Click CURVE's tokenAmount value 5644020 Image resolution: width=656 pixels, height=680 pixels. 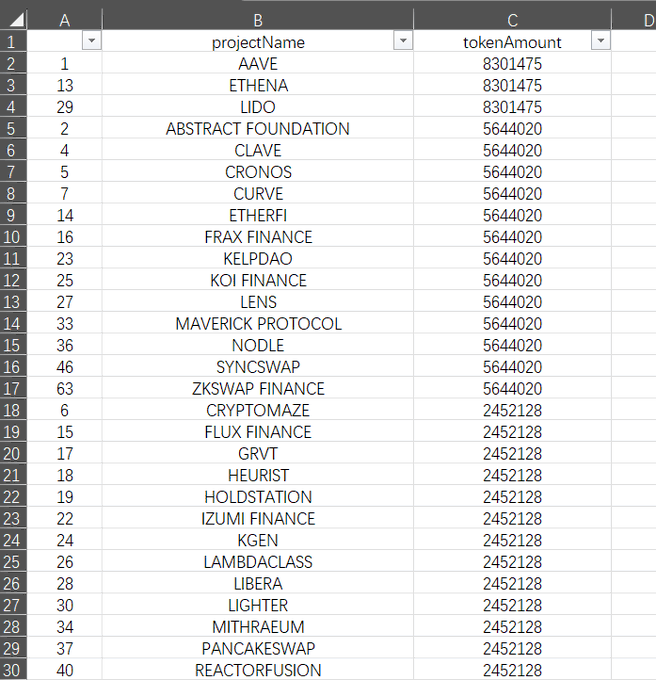(512, 194)
